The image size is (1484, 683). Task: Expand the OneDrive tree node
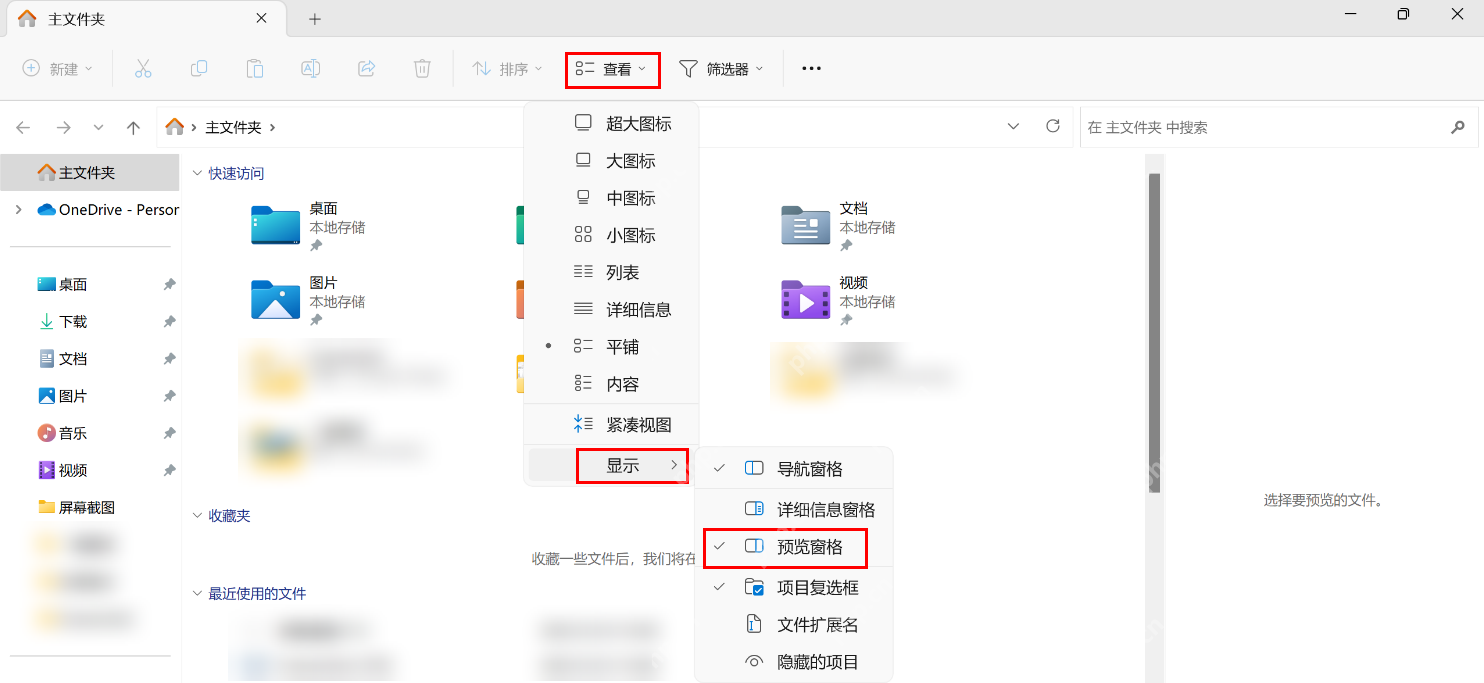click(18, 209)
